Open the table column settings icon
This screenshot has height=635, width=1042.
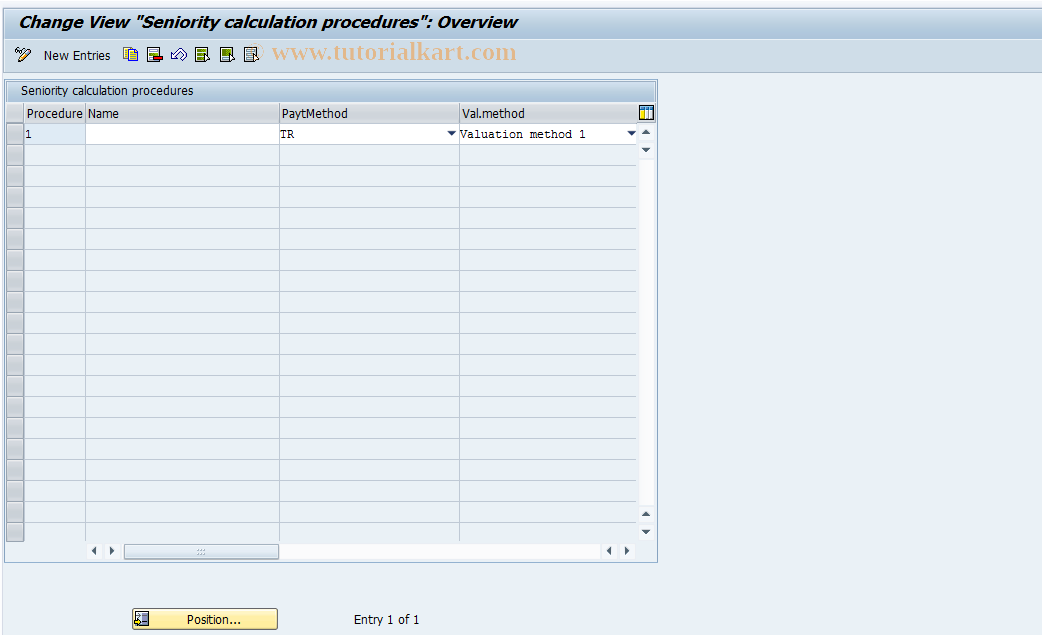646,113
